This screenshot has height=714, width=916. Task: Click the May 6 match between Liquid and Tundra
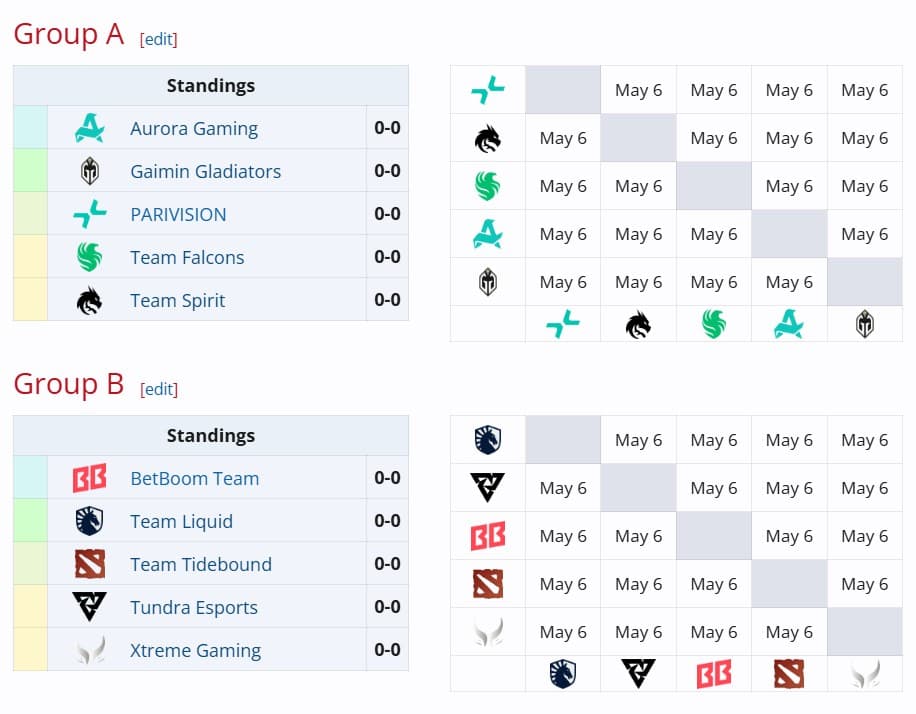point(638,440)
